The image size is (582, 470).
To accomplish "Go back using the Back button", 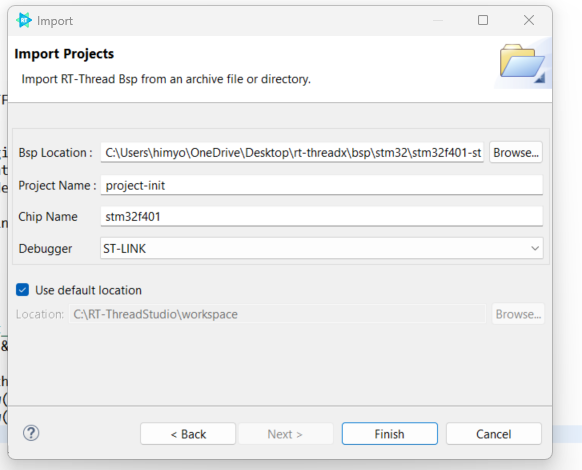I will click(188, 434).
